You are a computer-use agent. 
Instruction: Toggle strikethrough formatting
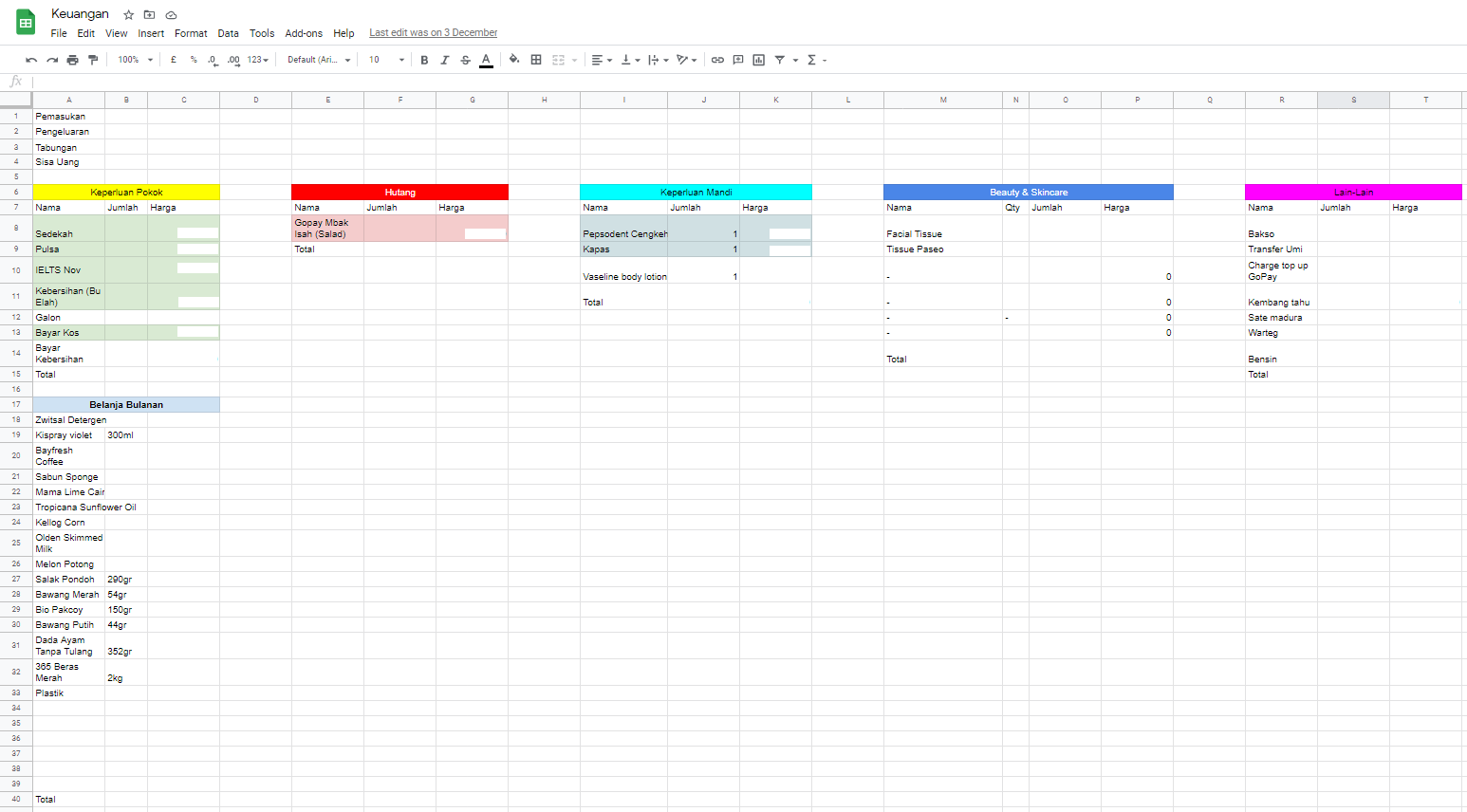(465, 60)
